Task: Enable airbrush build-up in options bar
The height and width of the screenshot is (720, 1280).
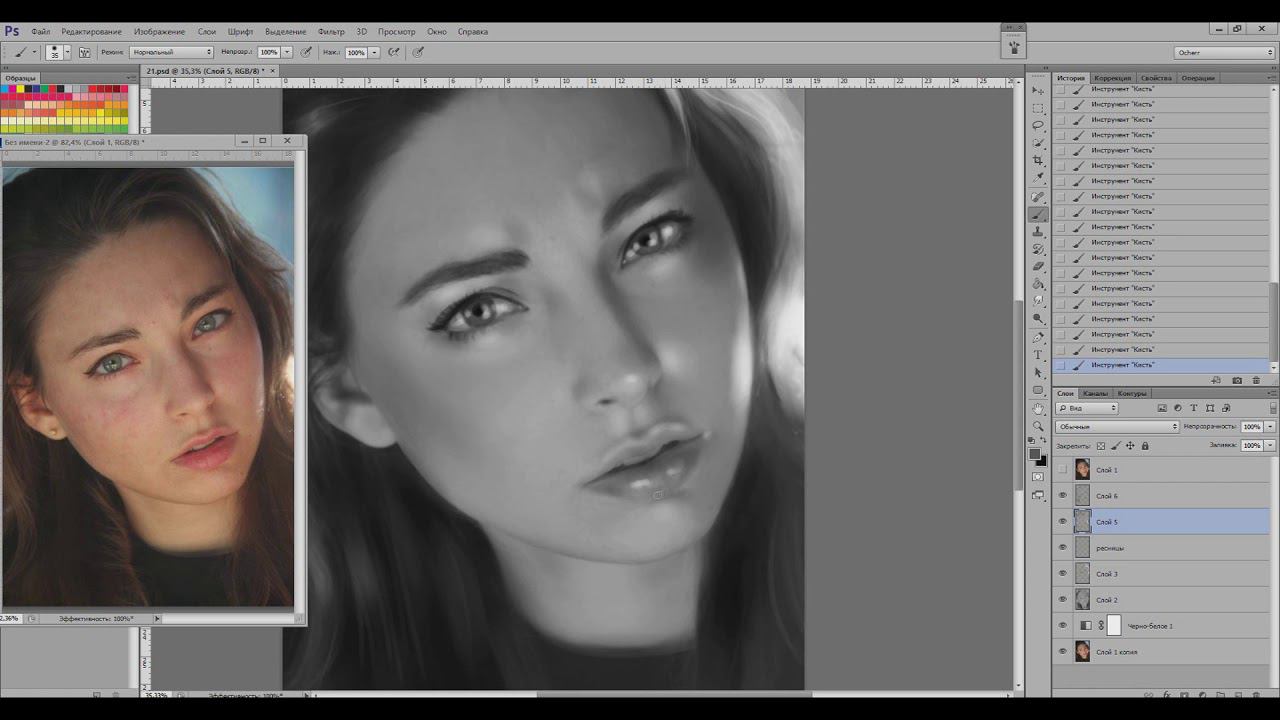Action: pos(394,52)
